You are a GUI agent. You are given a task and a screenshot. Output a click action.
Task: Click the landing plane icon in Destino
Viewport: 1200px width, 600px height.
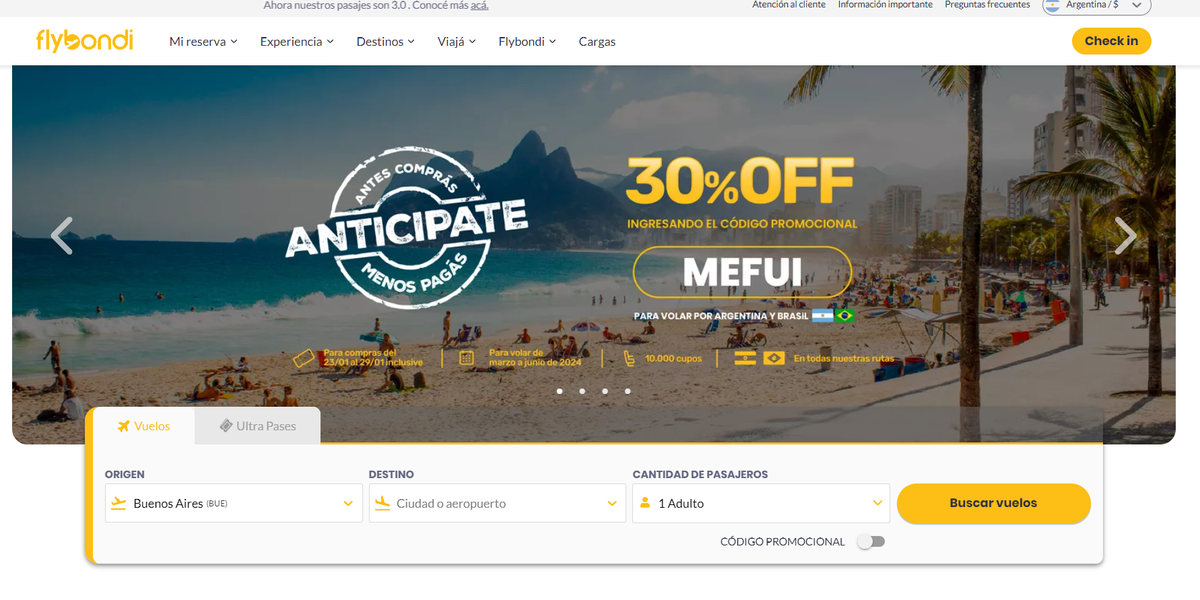point(382,503)
